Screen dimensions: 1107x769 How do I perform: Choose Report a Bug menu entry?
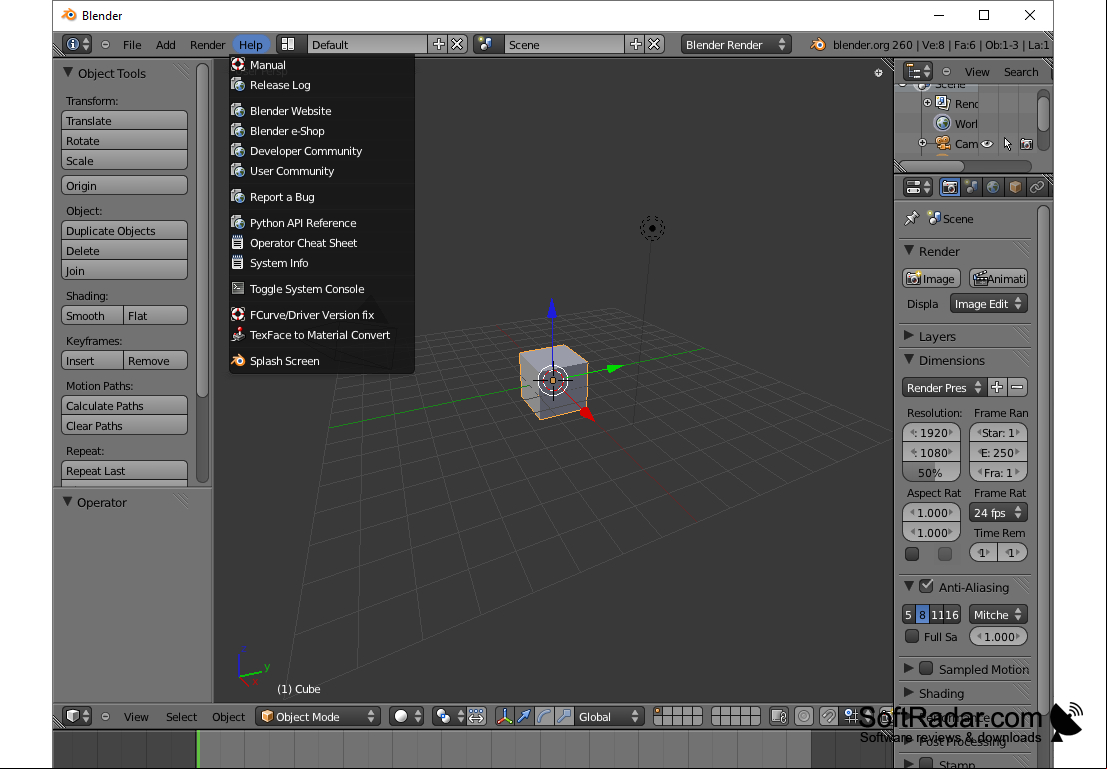click(x=322, y=197)
